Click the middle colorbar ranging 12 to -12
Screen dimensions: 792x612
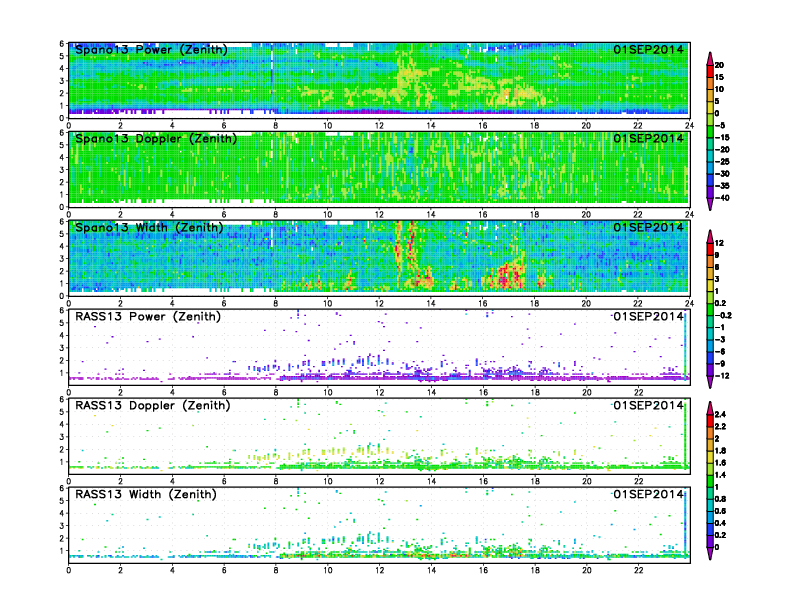pyautogui.click(x=710, y=309)
